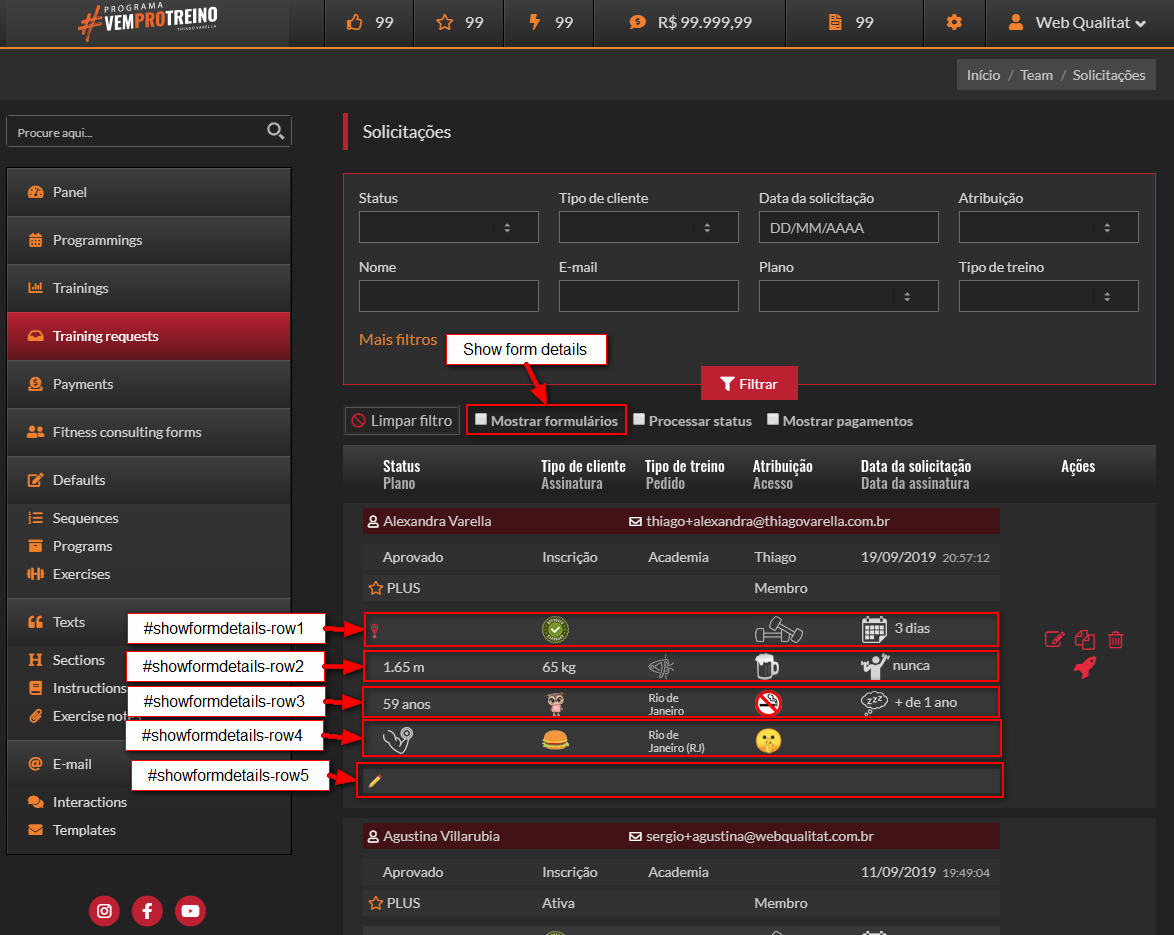
Task: Open the Instagram social link
Action: pyautogui.click(x=104, y=910)
